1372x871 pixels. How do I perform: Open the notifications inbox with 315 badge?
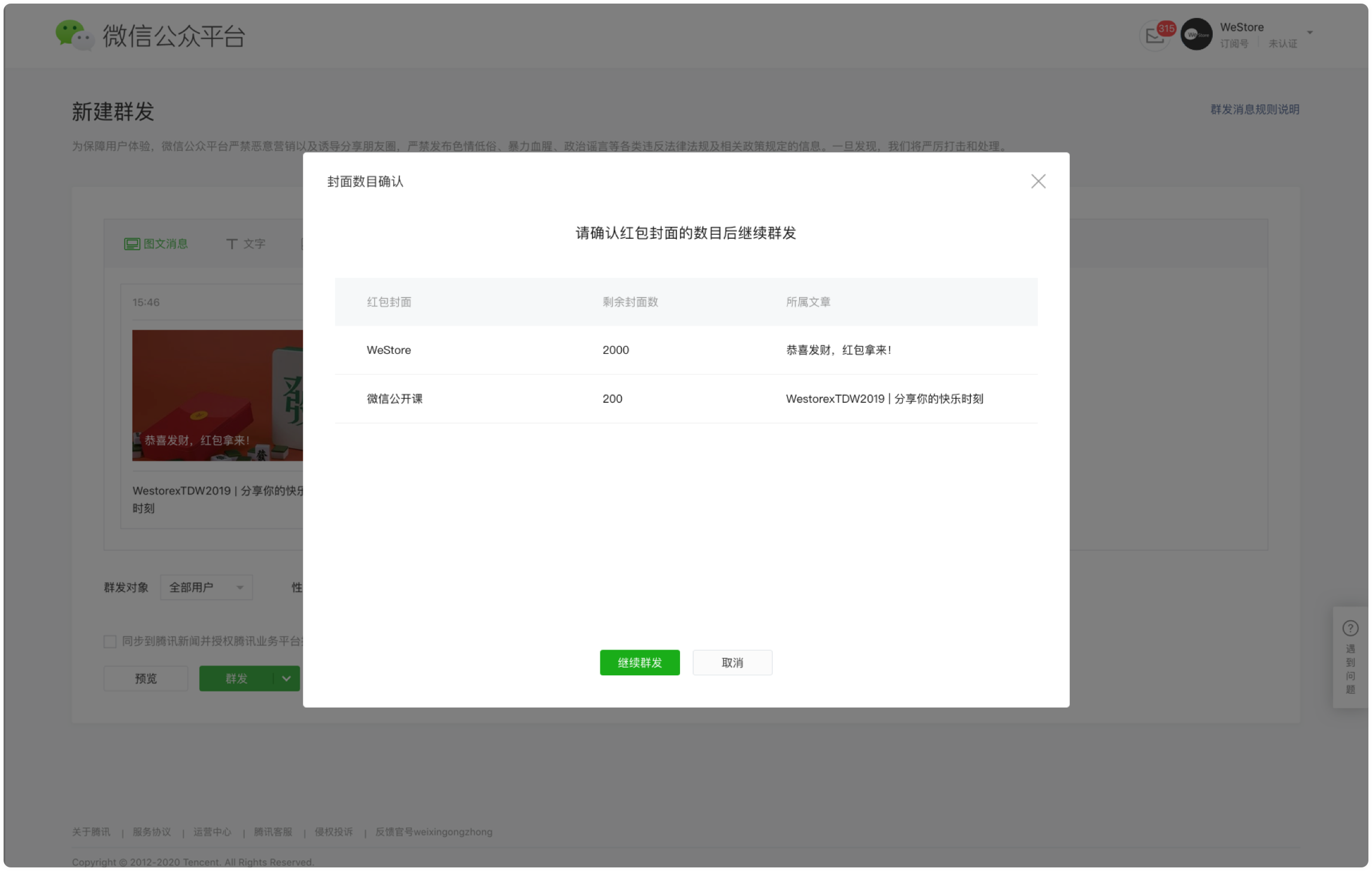1155,36
